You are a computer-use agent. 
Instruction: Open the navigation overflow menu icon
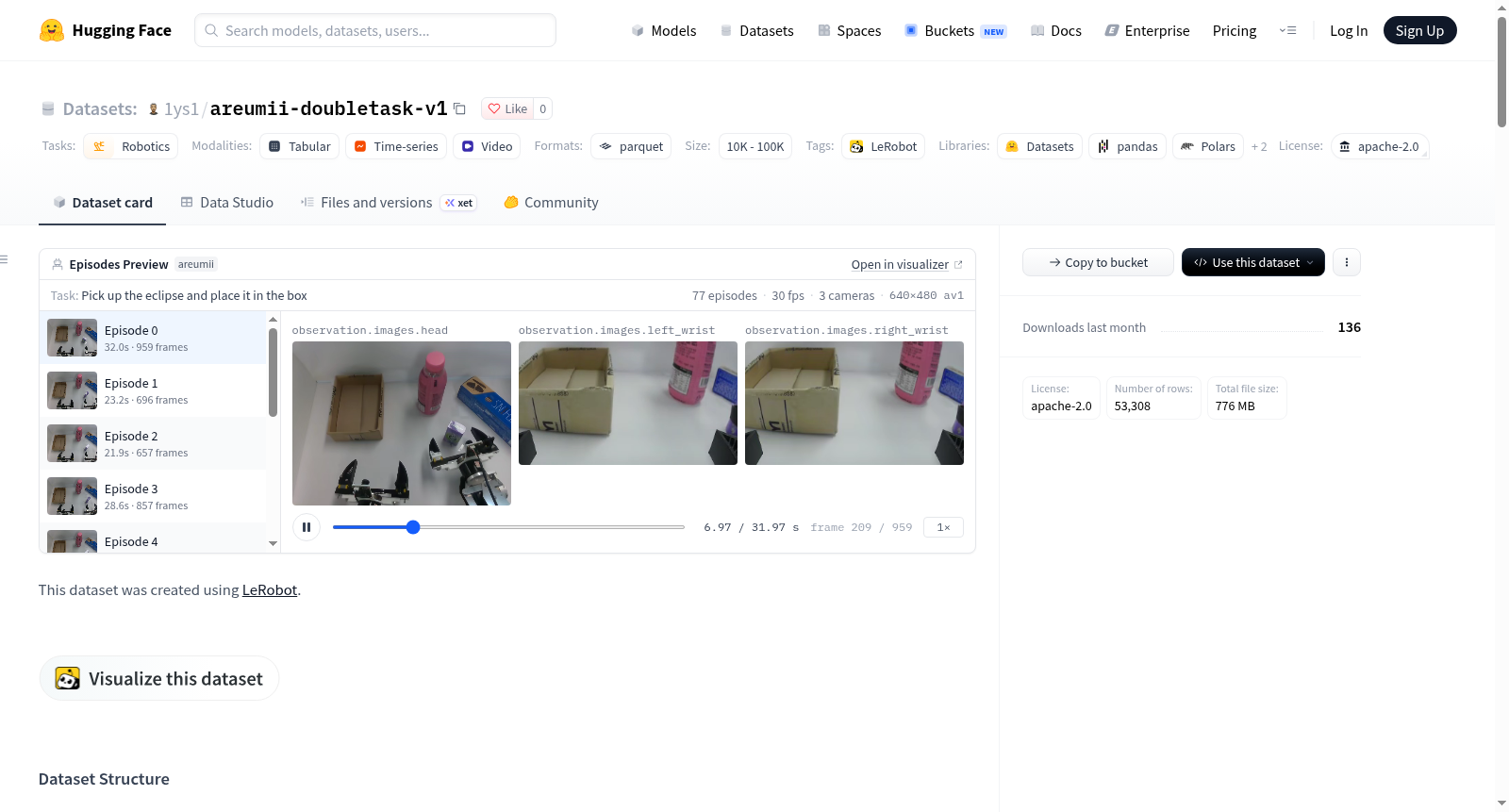(x=1287, y=30)
